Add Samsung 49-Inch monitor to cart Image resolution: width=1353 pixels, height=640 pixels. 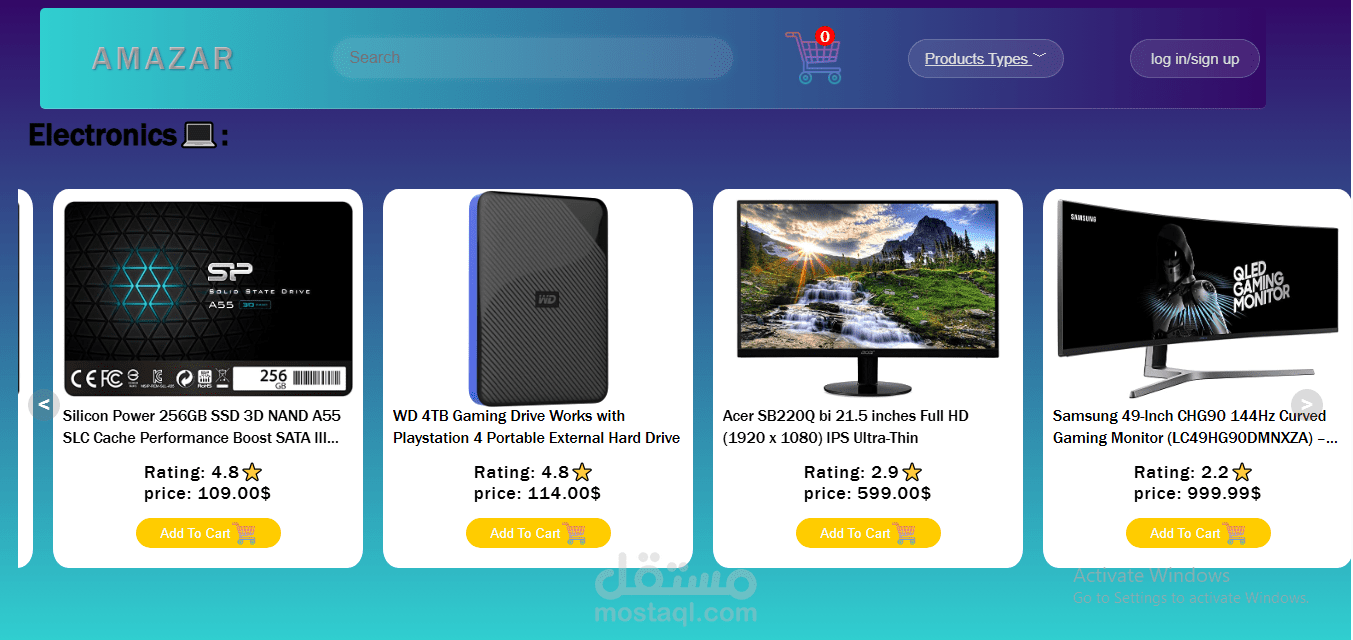coord(1198,533)
